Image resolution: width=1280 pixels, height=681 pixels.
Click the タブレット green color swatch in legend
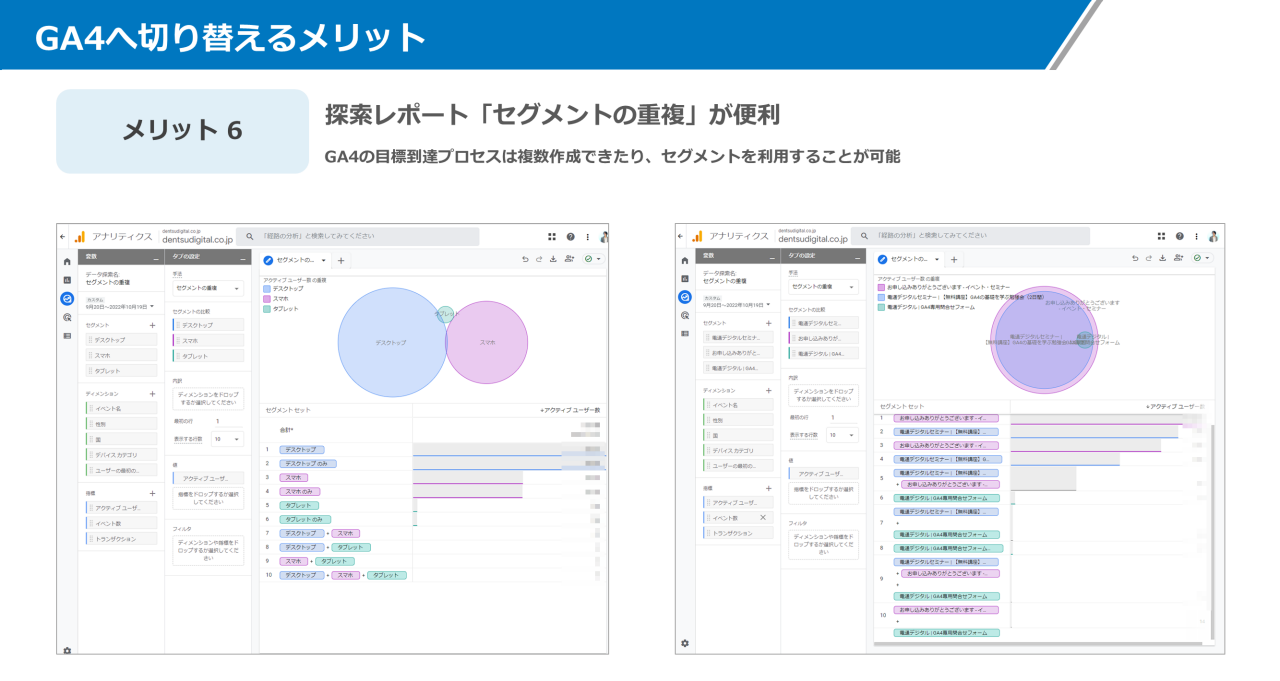point(266,308)
